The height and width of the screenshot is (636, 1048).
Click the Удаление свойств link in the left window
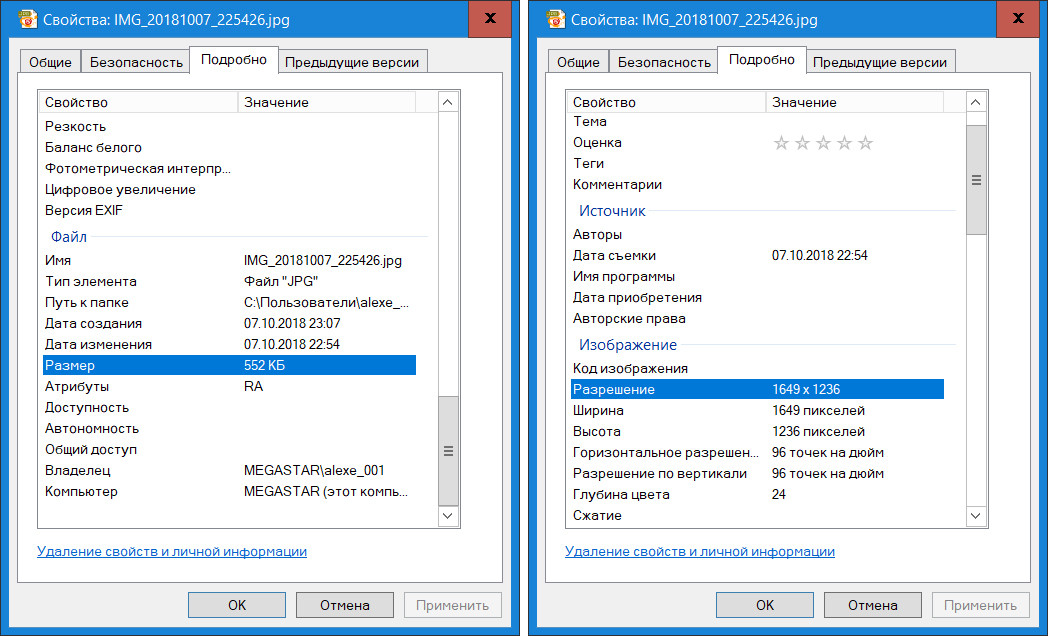[171, 551]
